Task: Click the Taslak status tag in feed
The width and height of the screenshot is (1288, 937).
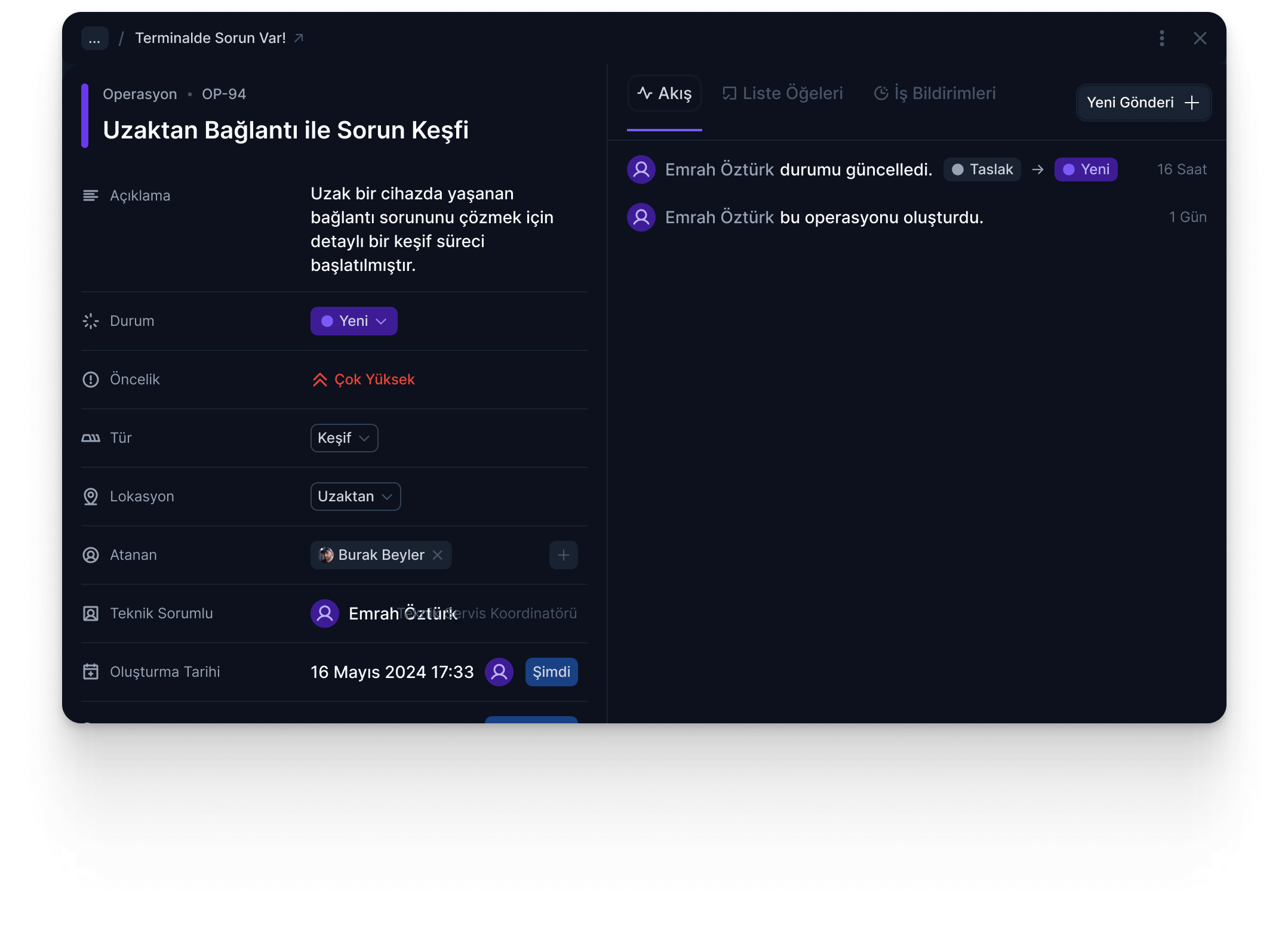Action: [982, 169]
